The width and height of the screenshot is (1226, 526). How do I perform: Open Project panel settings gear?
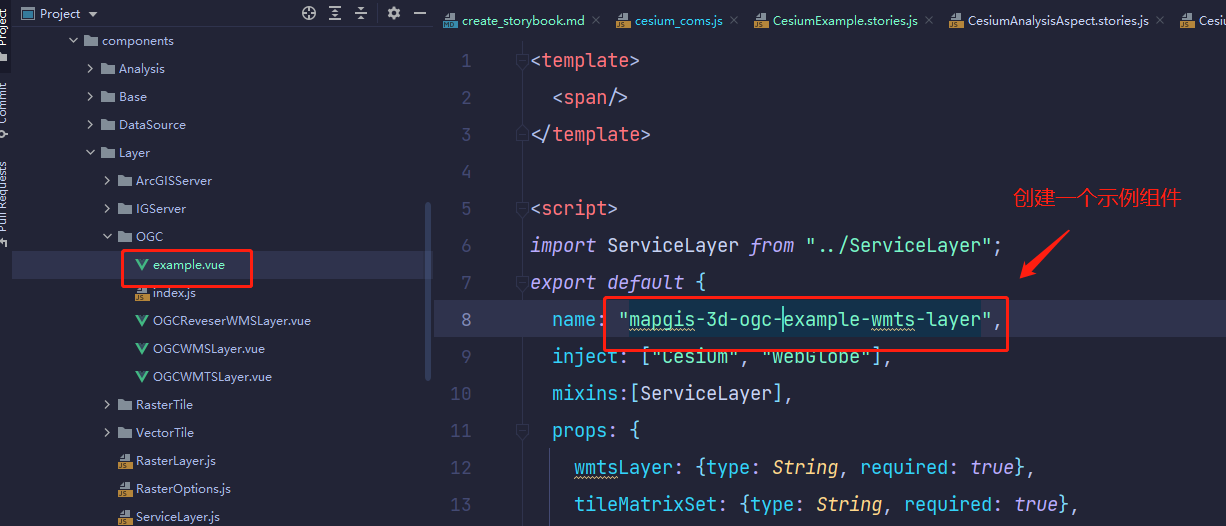[x=393, y=13]
